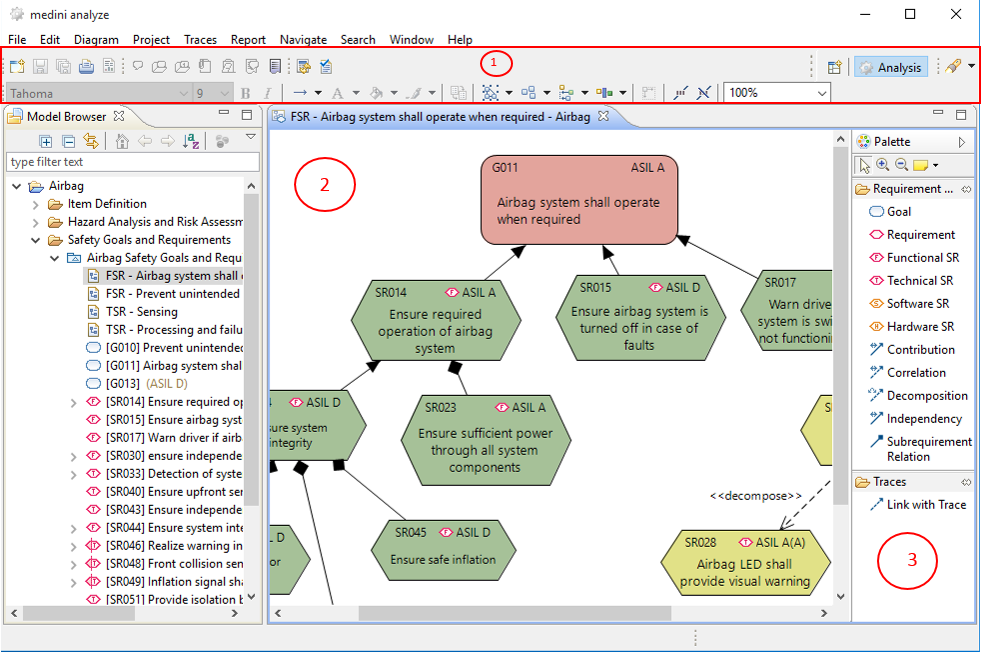The image size is (981, 652).
Task: Click the fill color bucket icon
Action: [377, 93]
